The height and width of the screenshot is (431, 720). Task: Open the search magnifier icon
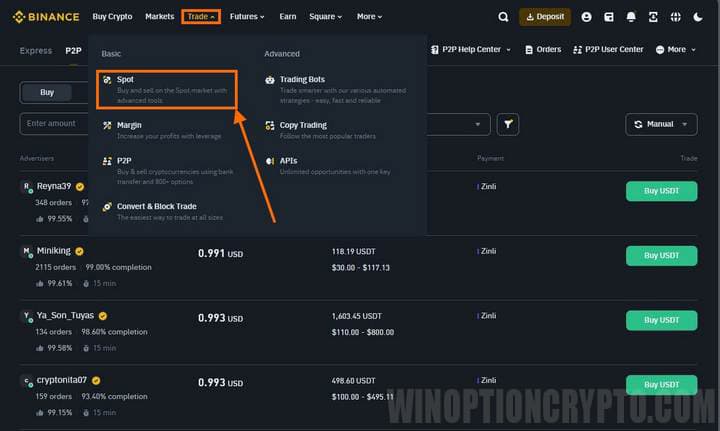click(503, 17)
